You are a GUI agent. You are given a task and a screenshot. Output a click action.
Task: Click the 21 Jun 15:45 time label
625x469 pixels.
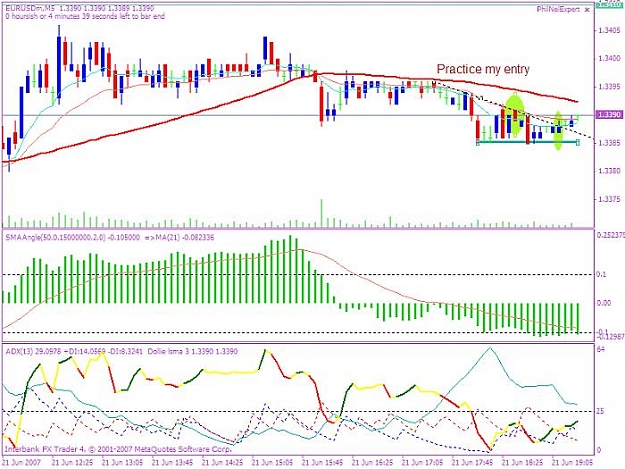(x=322, y=463)
